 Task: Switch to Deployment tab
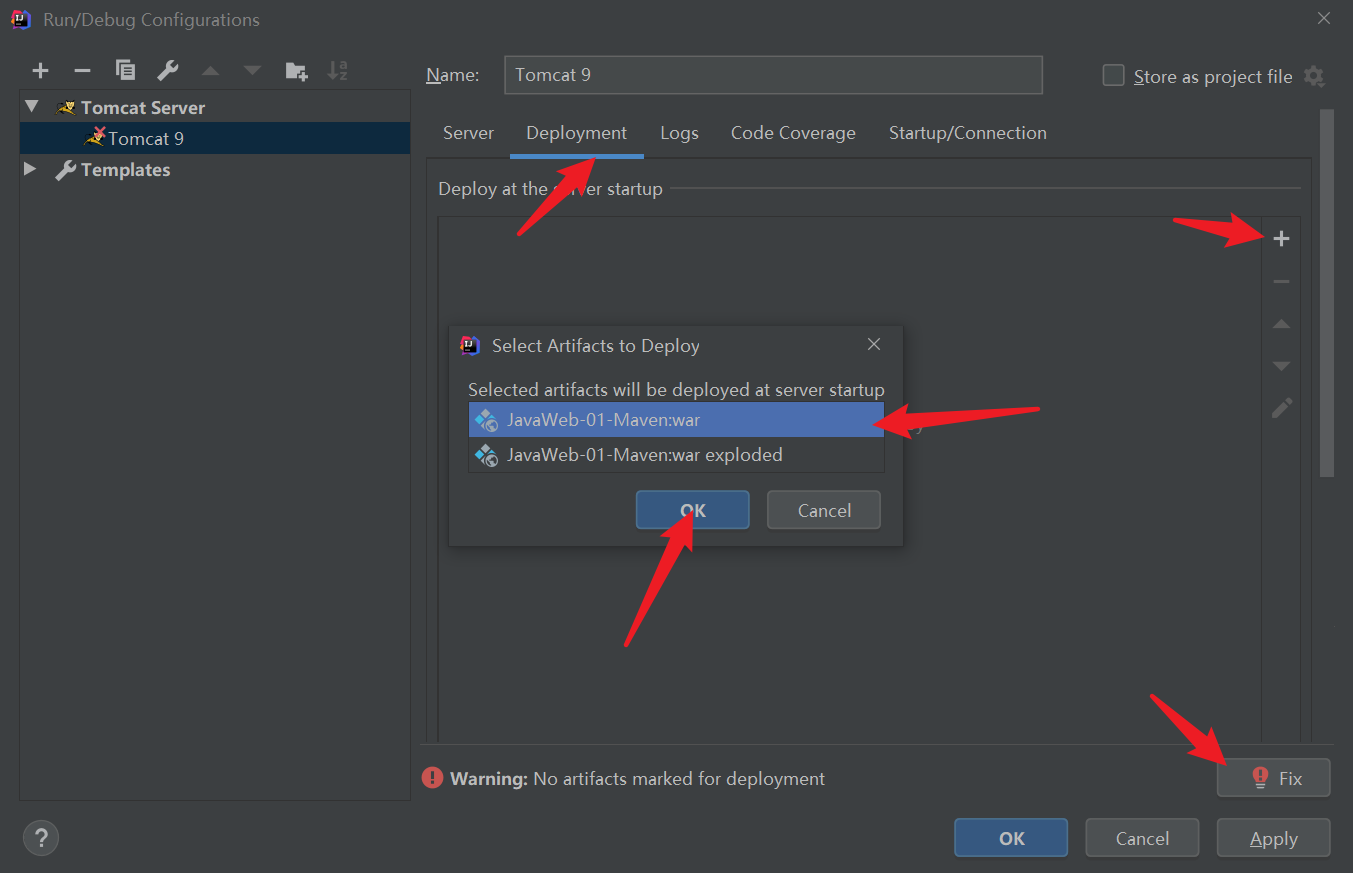point(577,133)
